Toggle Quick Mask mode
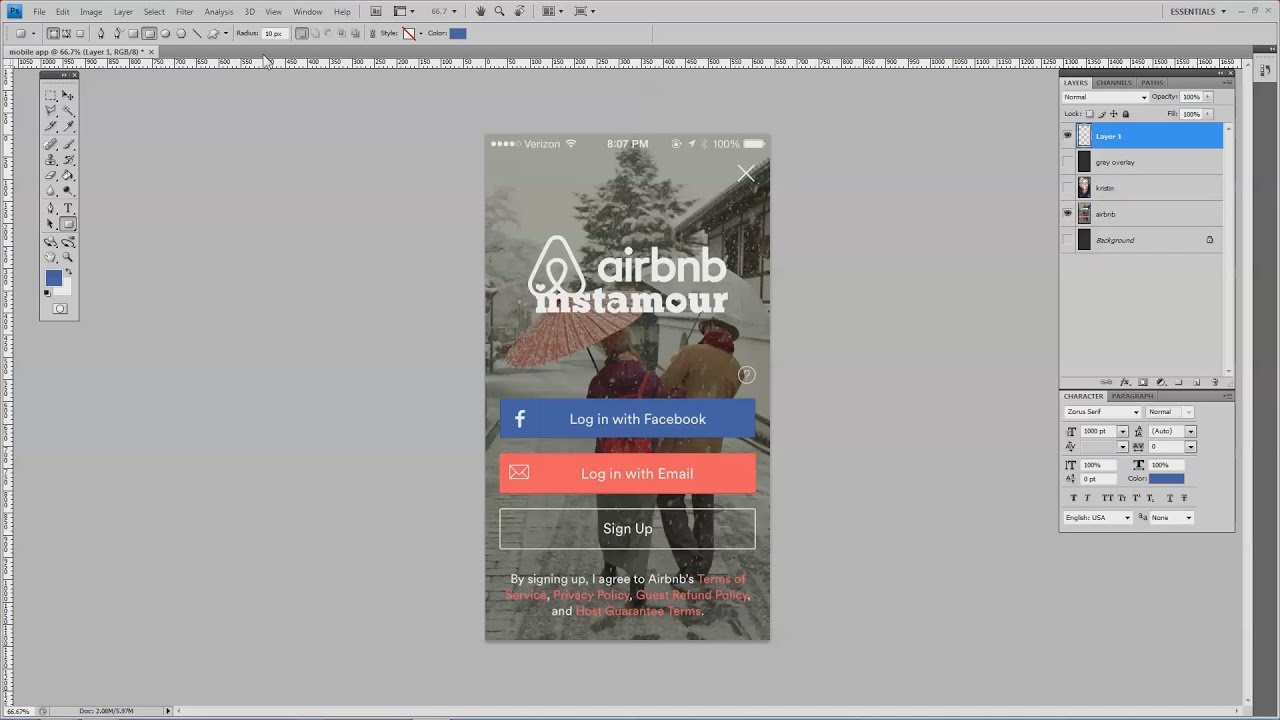Viewport: 1280px width, 720px height. pos(60,309)
